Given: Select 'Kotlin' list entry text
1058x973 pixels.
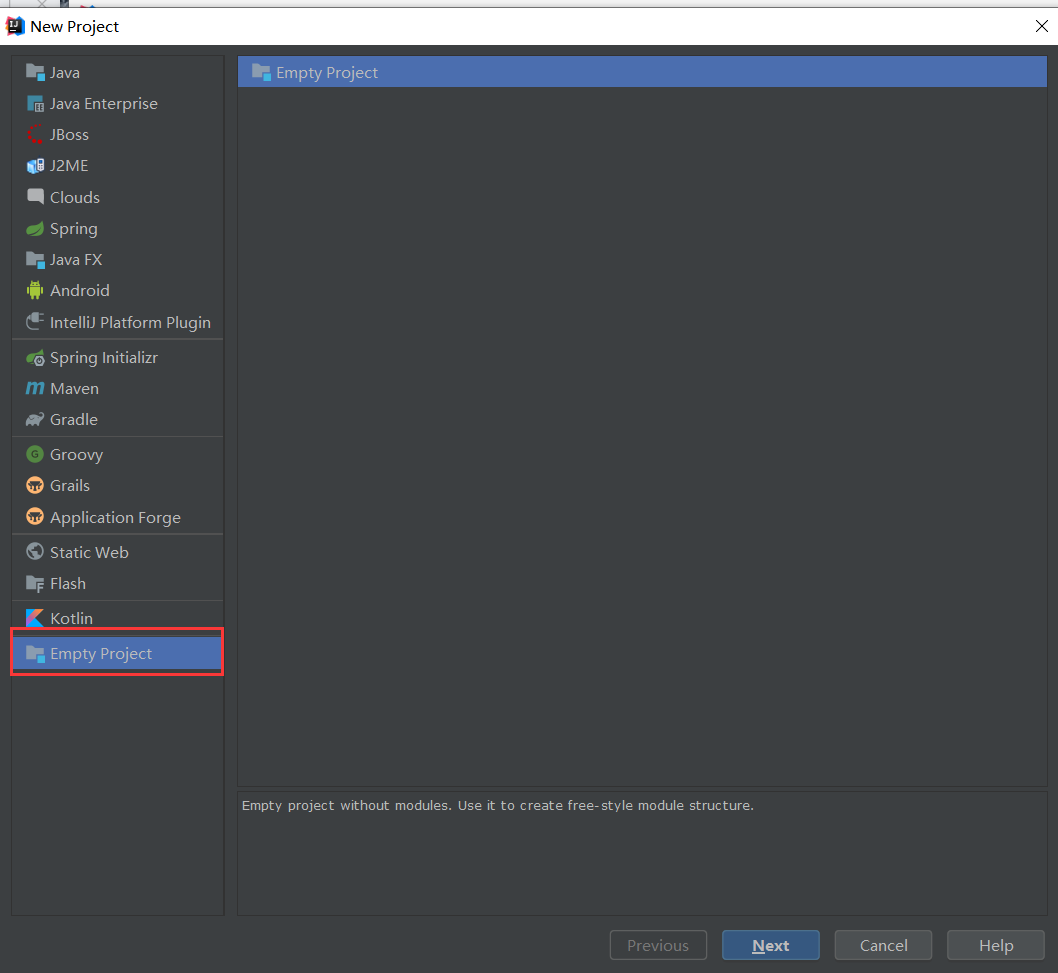Looking at the screenshot, I should pos(72,618).
